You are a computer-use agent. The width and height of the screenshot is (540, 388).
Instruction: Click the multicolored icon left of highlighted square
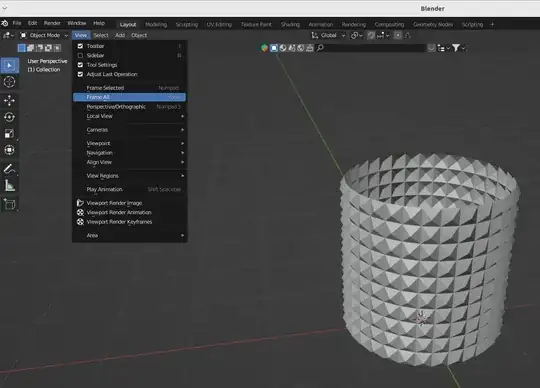pos(264,48)
